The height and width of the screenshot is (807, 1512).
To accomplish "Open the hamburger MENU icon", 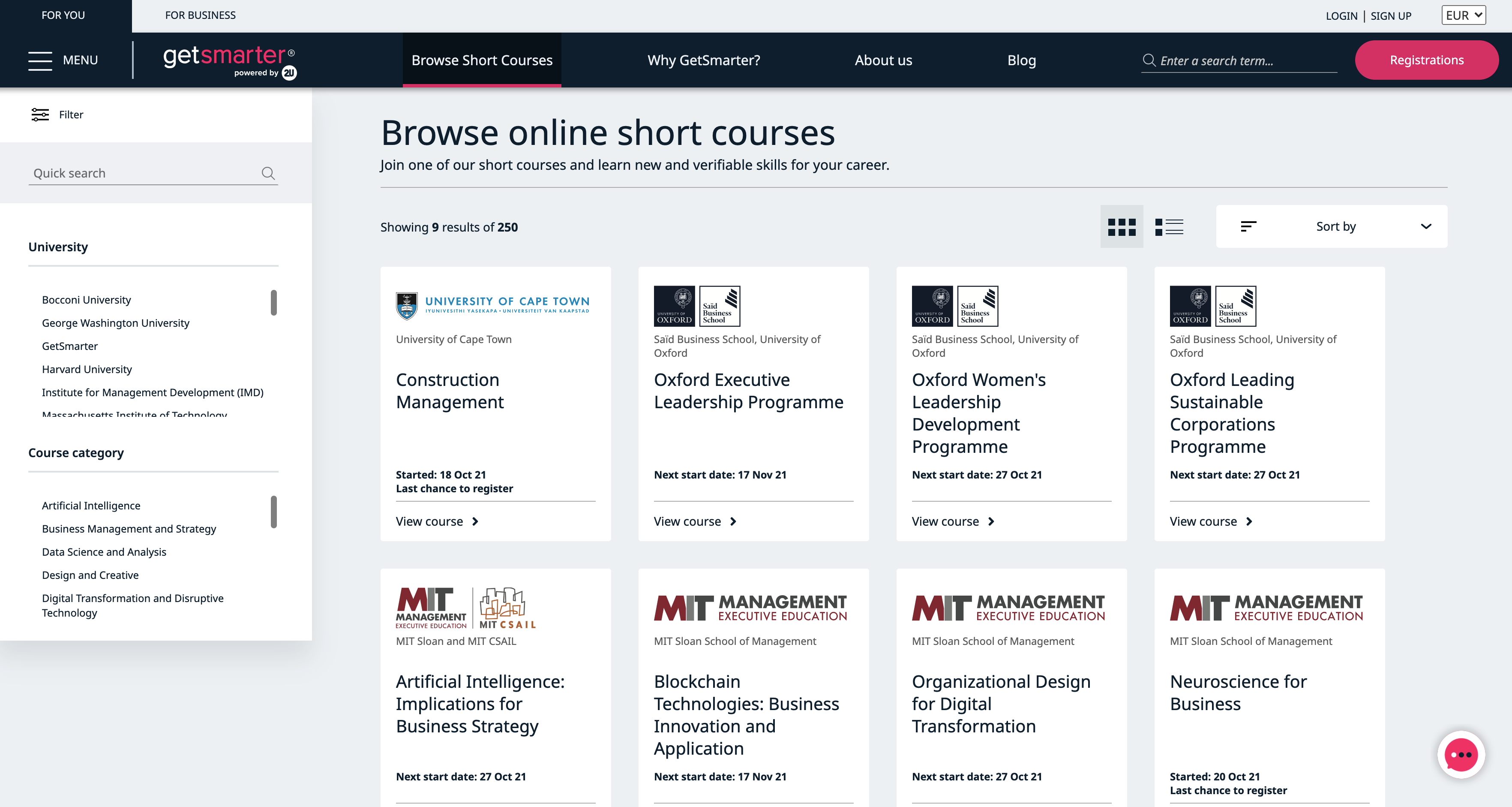I will 40,60.
